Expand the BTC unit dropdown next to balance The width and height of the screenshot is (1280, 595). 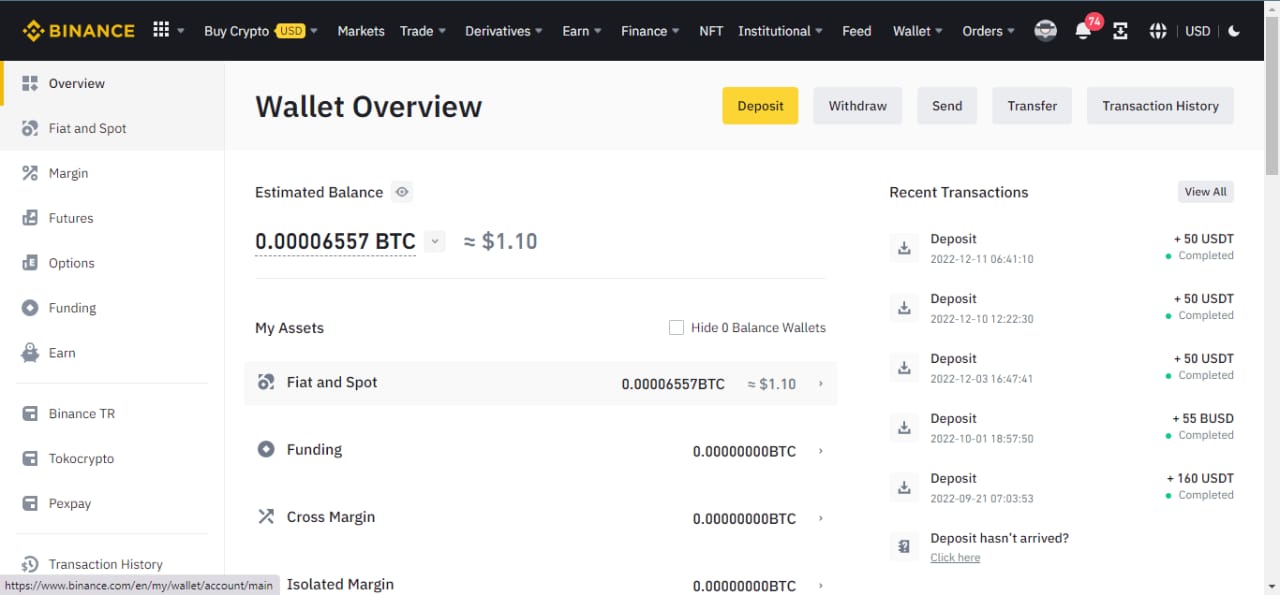[x=434, y=241]
